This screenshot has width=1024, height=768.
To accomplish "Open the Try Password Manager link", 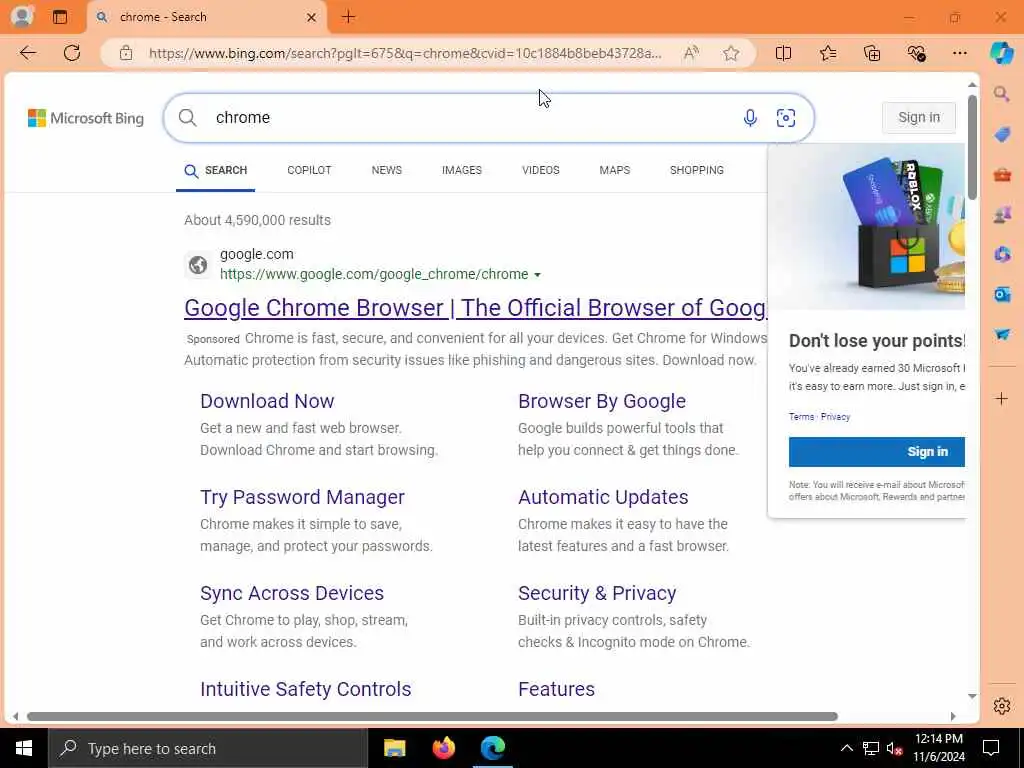I will click(302, 497).
